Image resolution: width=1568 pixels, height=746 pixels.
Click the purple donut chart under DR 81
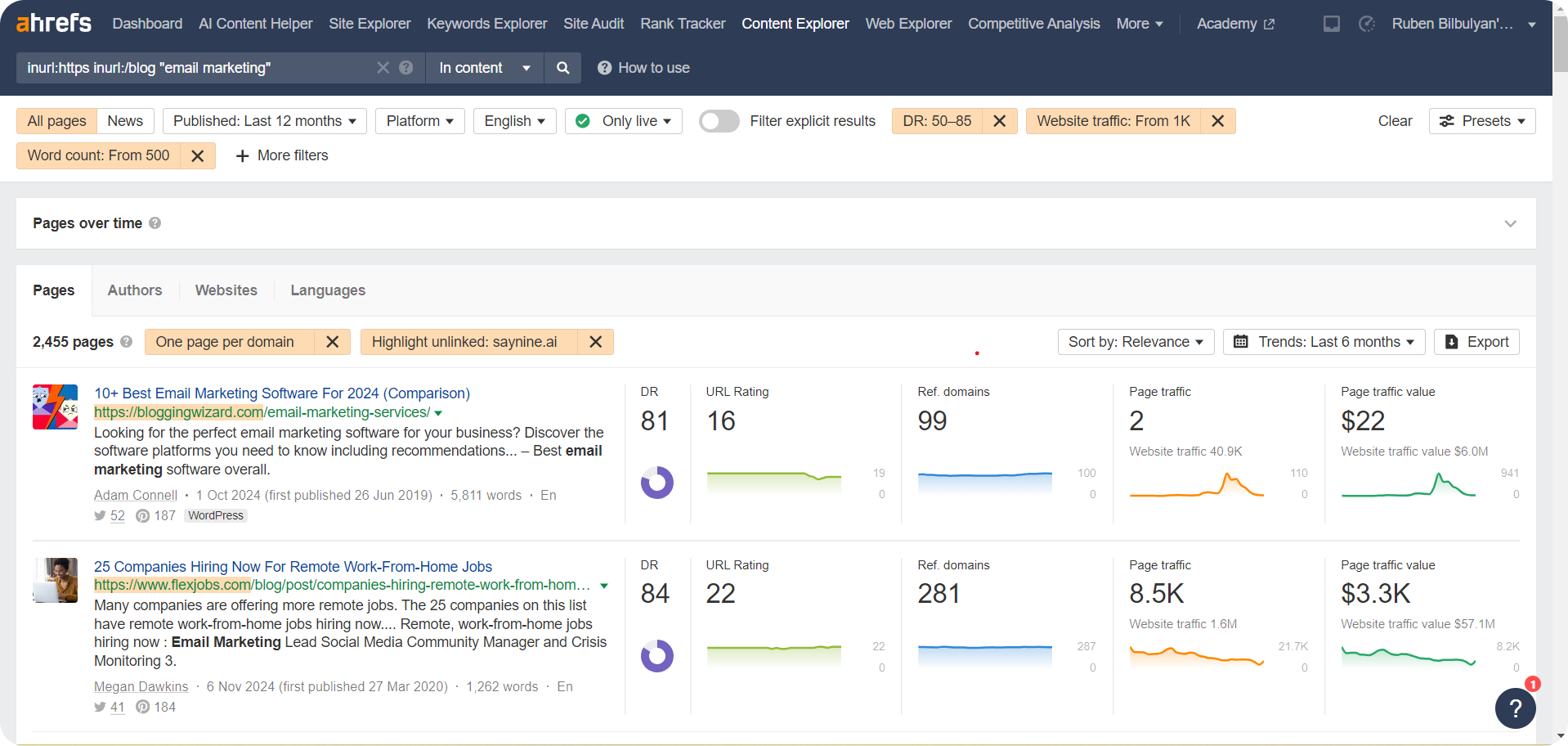click(656, 483)
